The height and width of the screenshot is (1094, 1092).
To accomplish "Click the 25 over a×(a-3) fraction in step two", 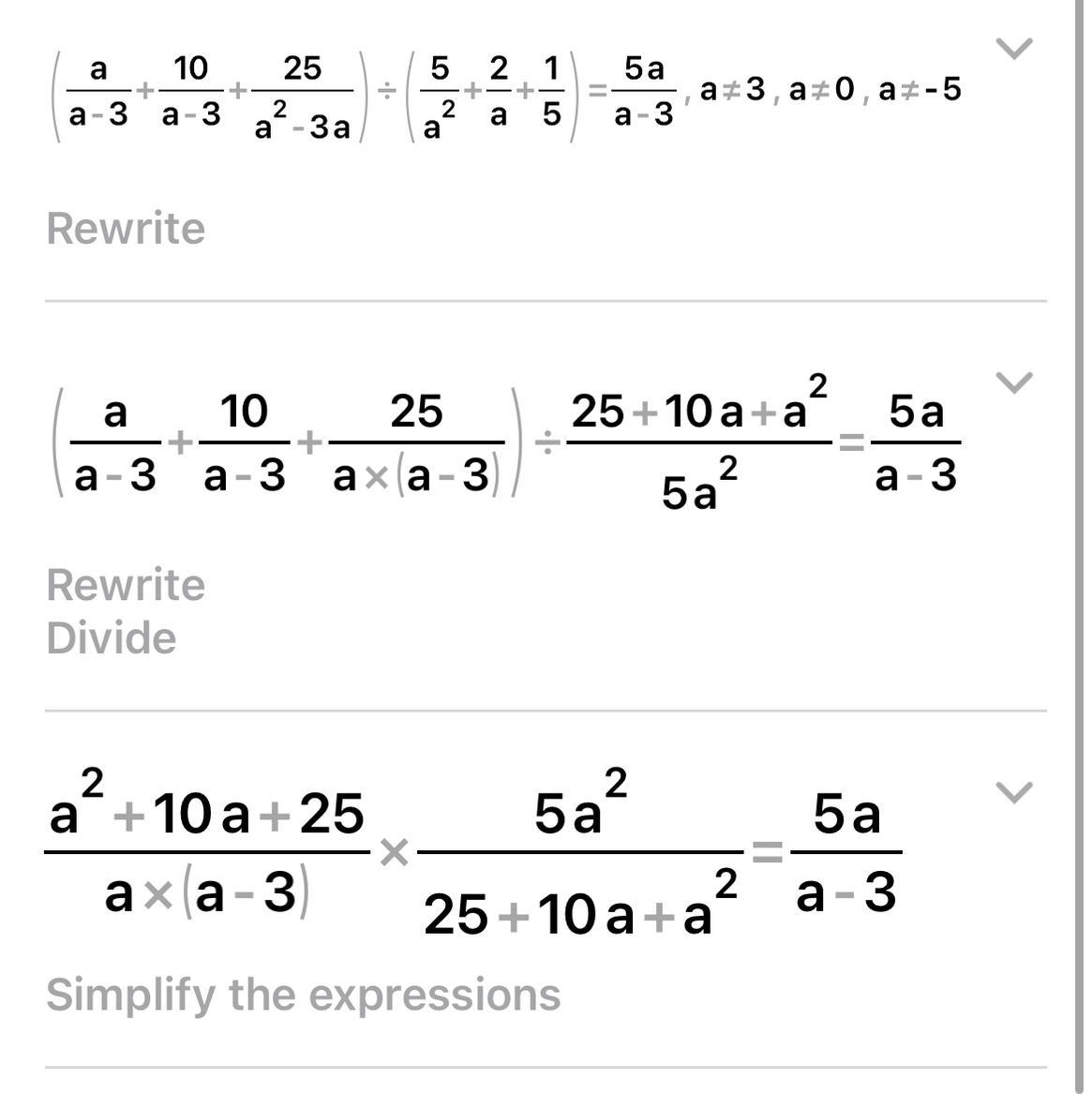I will point(415,442).
